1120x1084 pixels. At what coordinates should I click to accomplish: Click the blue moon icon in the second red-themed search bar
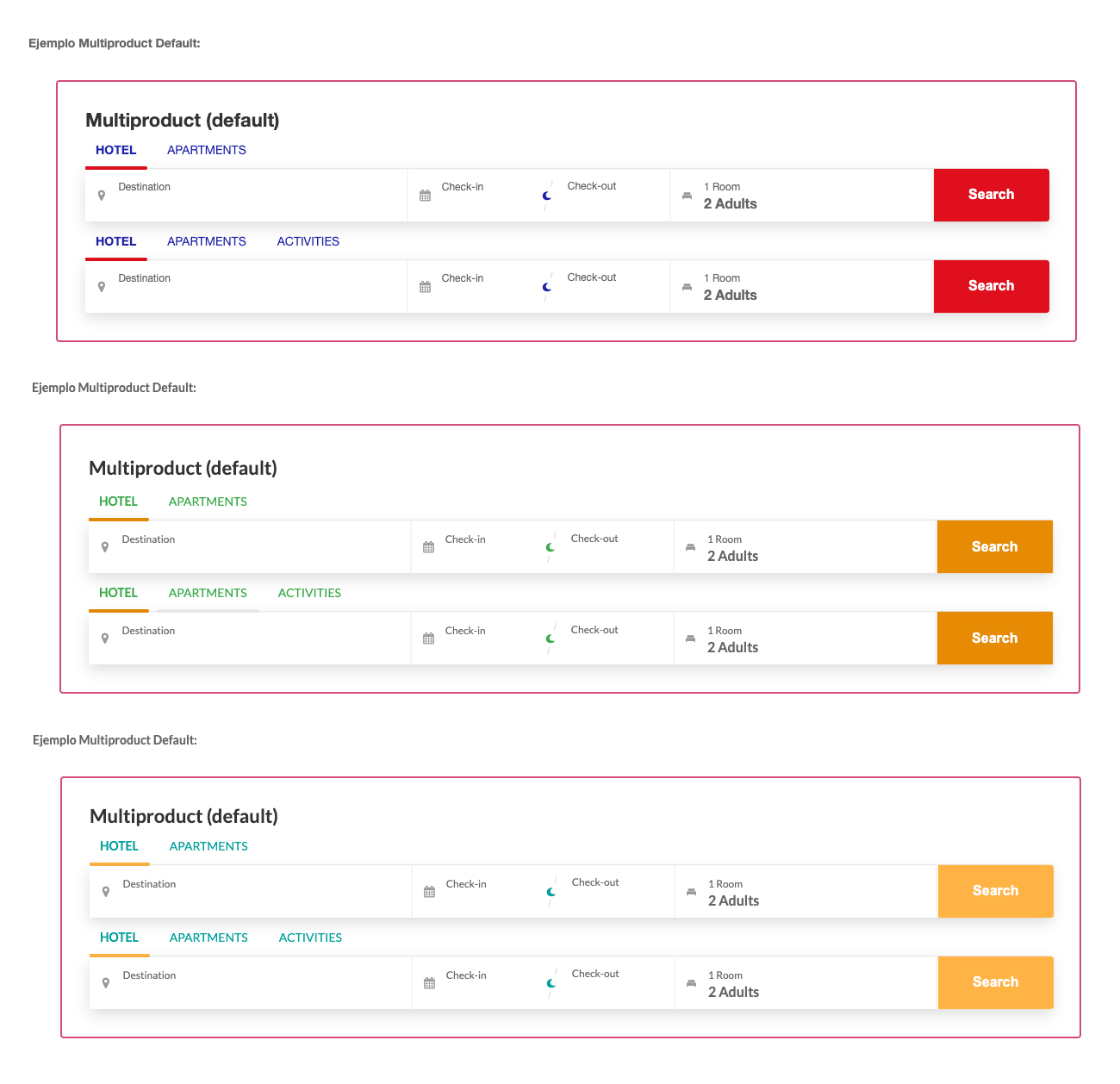click(x=546, y=287)
